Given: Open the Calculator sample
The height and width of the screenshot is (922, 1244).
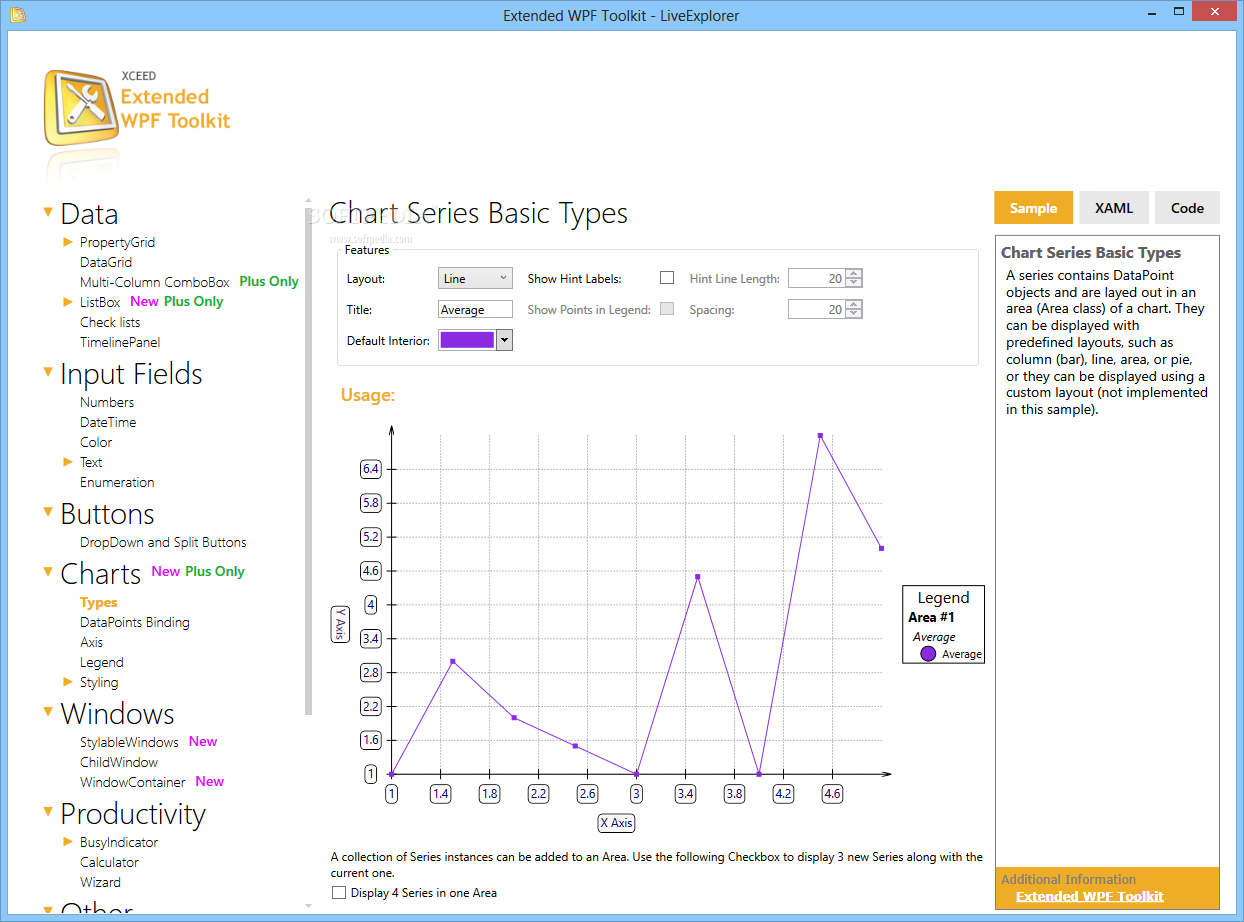Looking at the screenshot, I should [x=110, y=862].
